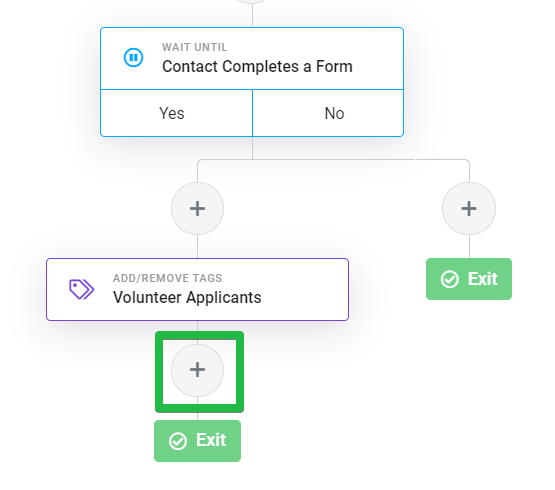Screen dimensions: 555x490
Task: Select the Wait Until card header's empty right area
Action: (x=379, y=59)
